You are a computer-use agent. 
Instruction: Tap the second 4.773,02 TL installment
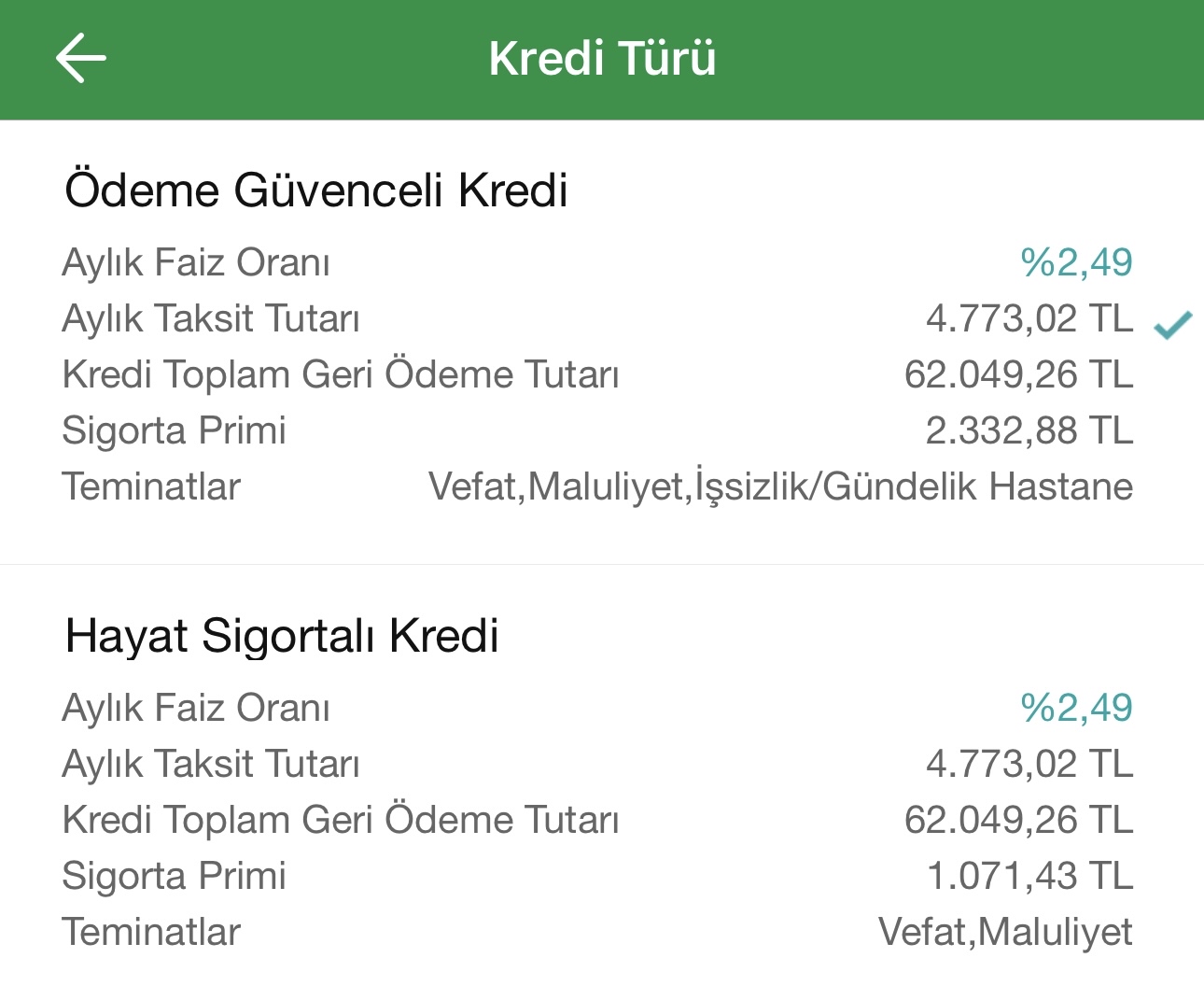coord(1029,764)
